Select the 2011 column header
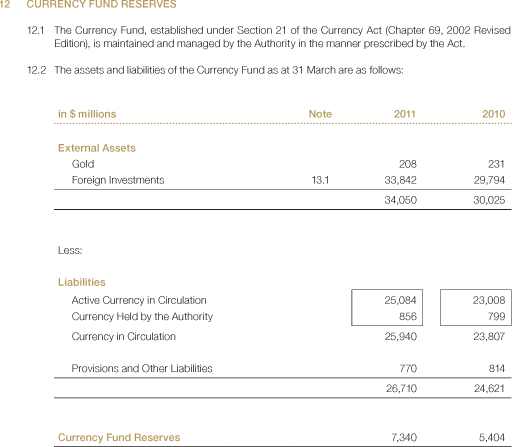The height and width of the screenshot is (447, 520). pyautogui.click(x=405, y=114)
